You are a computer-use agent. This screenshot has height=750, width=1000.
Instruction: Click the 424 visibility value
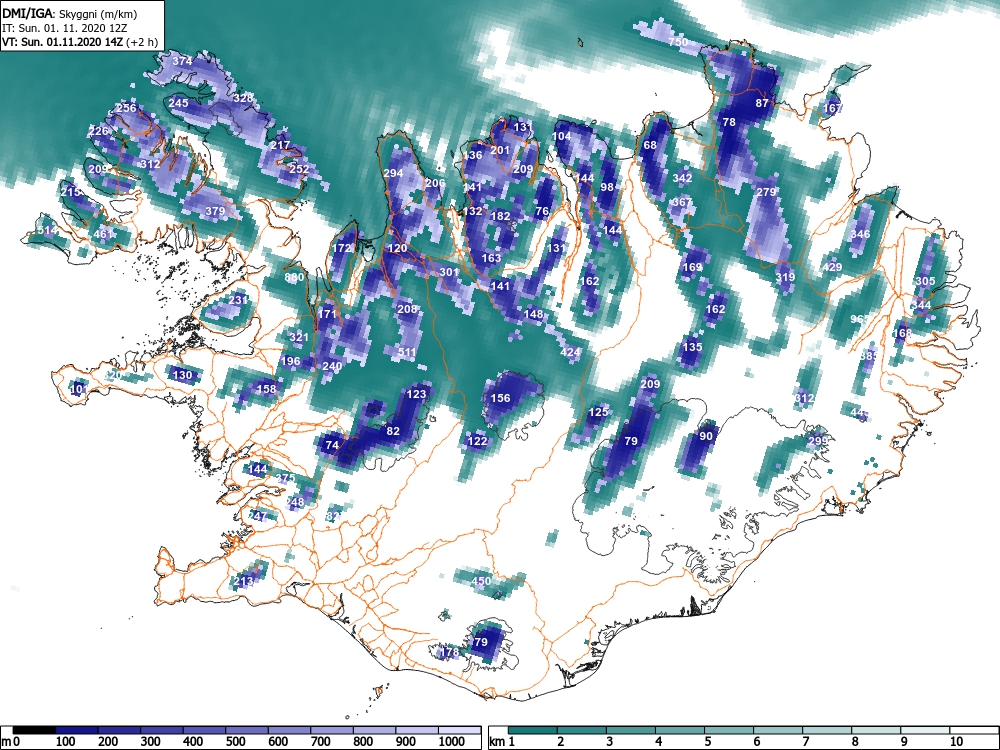click(x=570, y=352)
